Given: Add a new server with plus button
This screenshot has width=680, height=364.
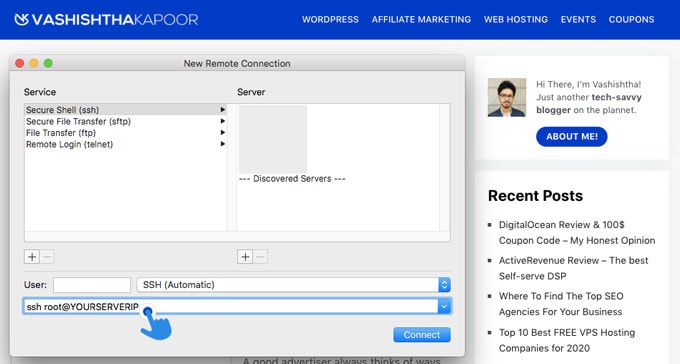Looking at the screenshot, I should pos(245,257).
